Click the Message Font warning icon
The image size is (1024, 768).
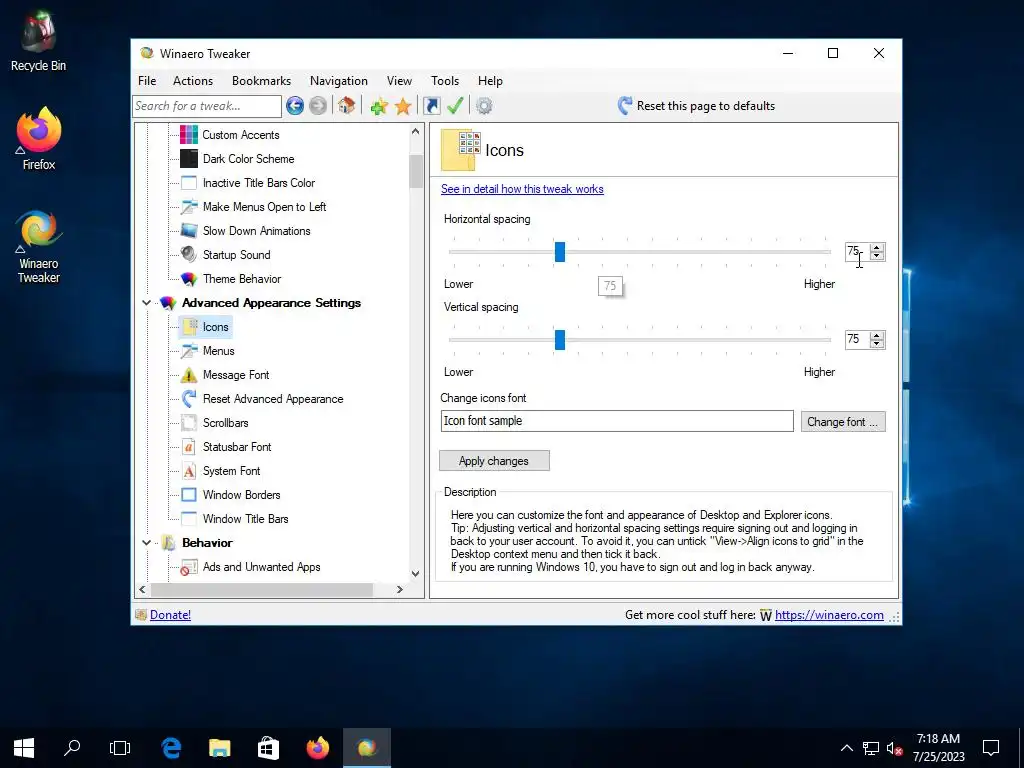(x=189, y=375)
